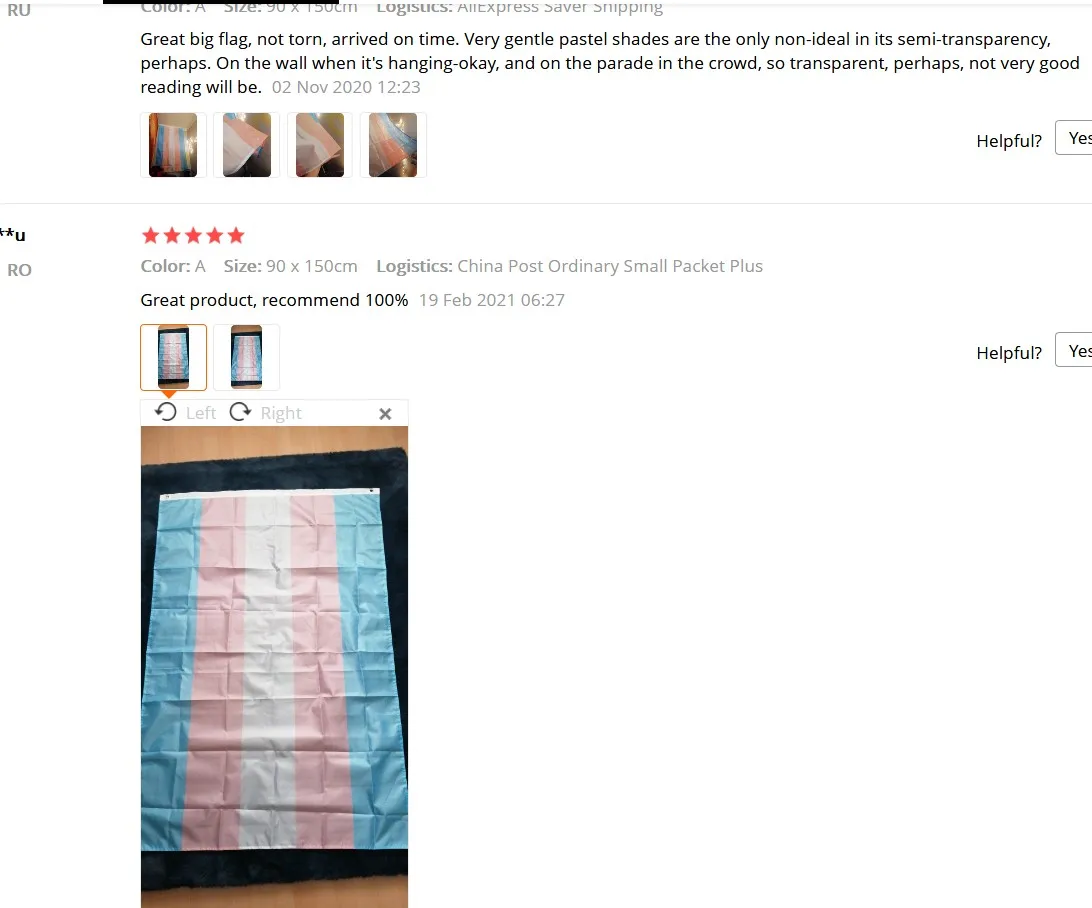Click the Right rotate label
1092x908 pixels.
click(281, 413)
